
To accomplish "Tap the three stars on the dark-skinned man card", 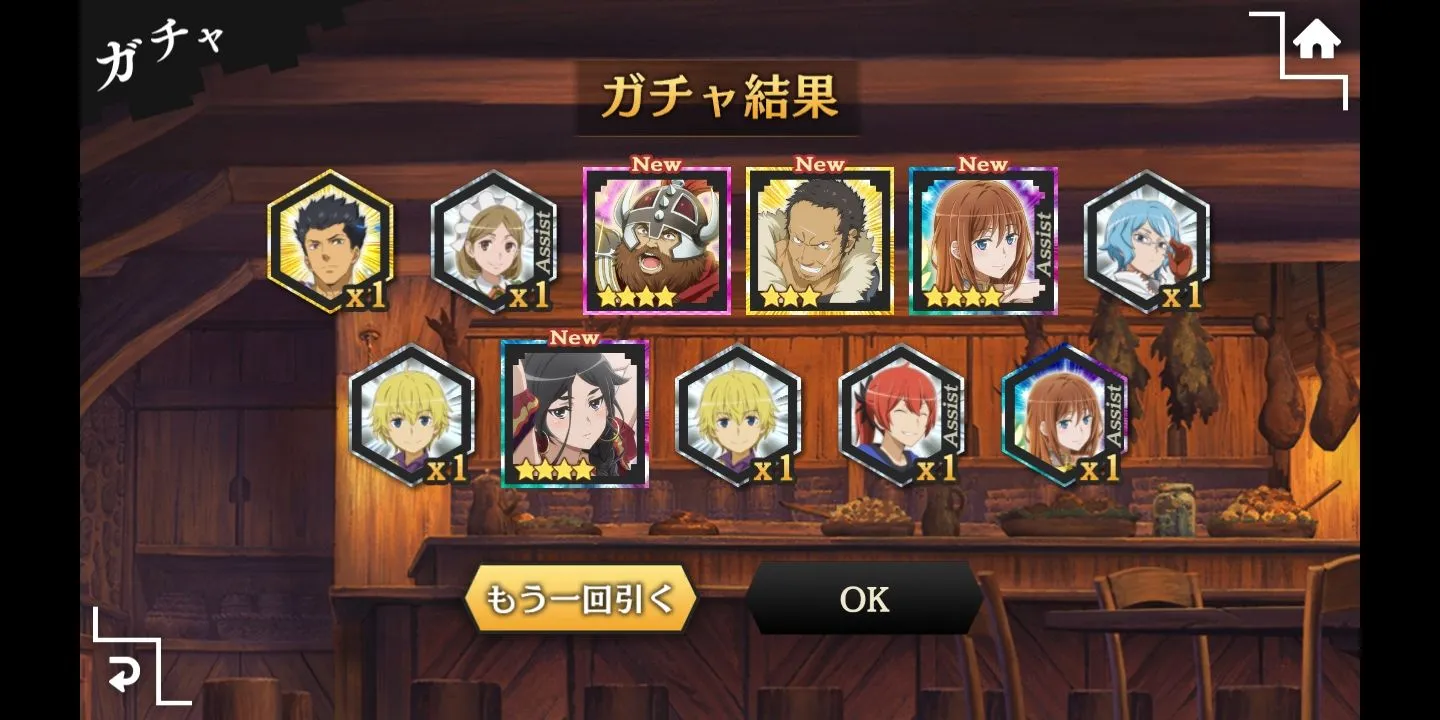I will 790,297.
